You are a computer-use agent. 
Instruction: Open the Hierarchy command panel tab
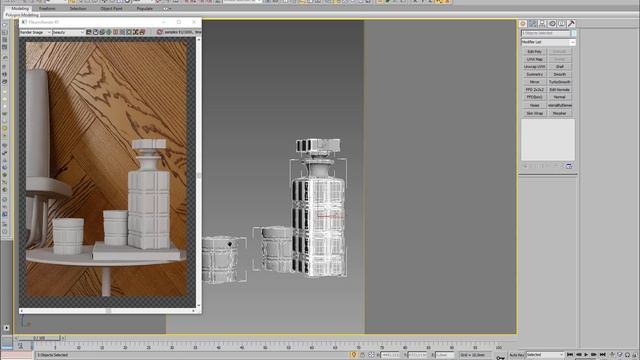coord(542,24)
